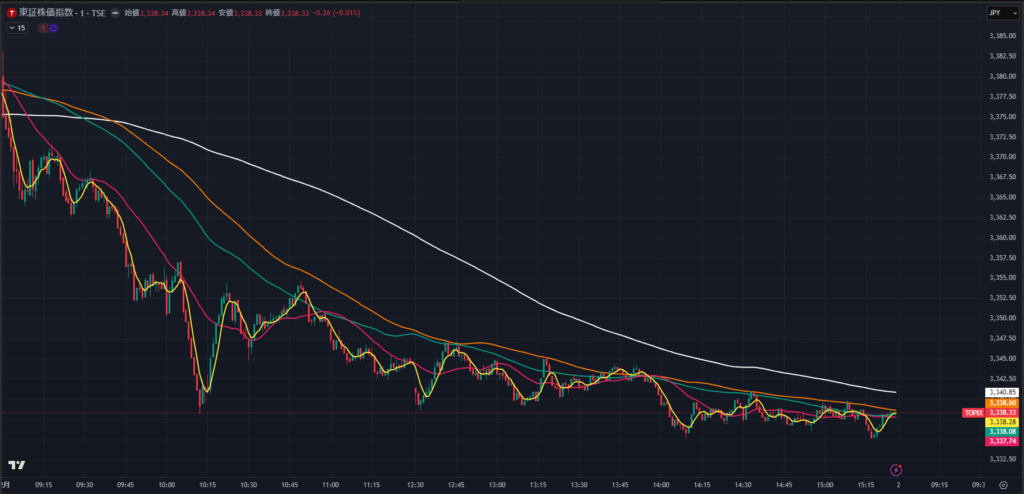Image resolution: width=1024 pixels, height=494 pixels.
Task: Click the 3,360.00 level on price scale
Action: 1002,237
